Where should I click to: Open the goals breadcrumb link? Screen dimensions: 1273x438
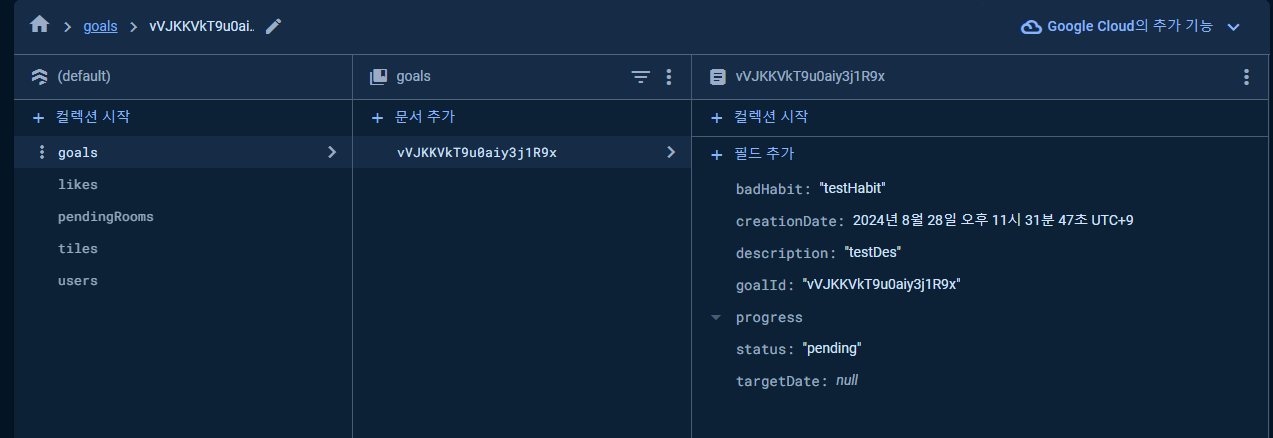100,27
